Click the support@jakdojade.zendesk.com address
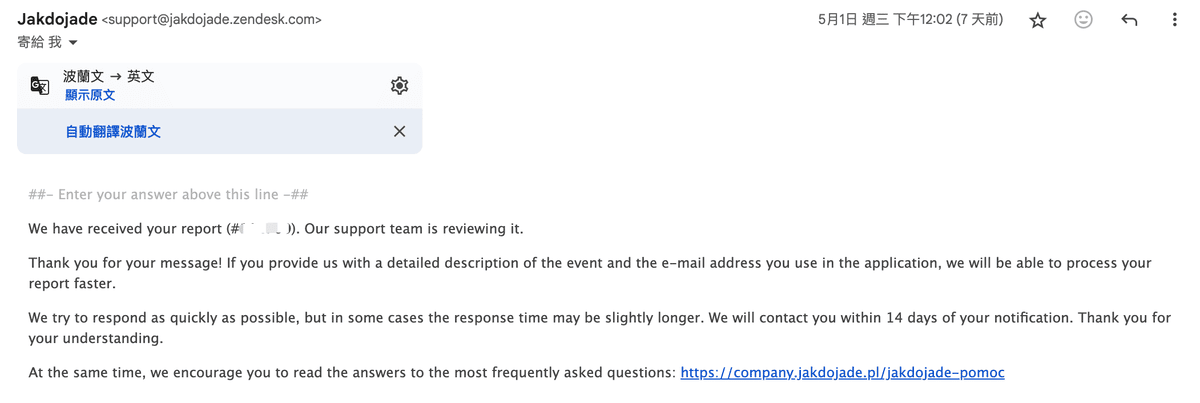Screen dimensions: 1200x403 [x=212, y=19]
